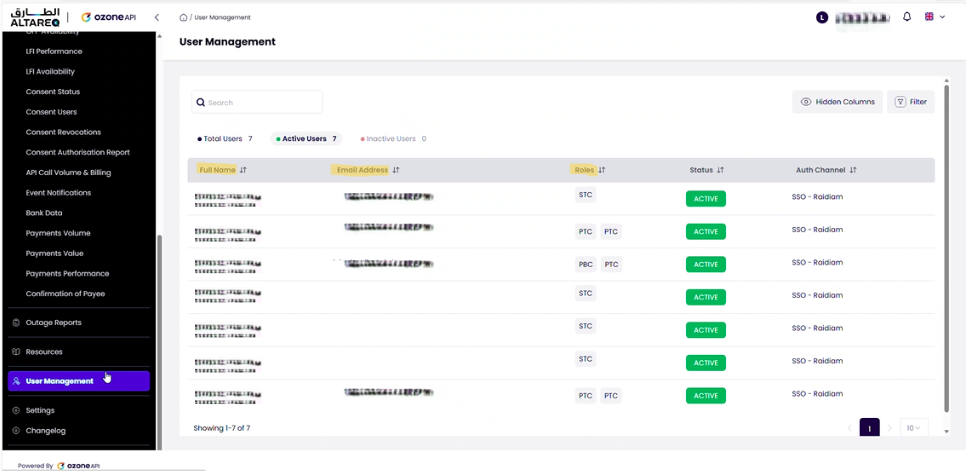This screenshot has height=471, width=966.
Task: Open Payments Performance report
Action: pos(67,274)
